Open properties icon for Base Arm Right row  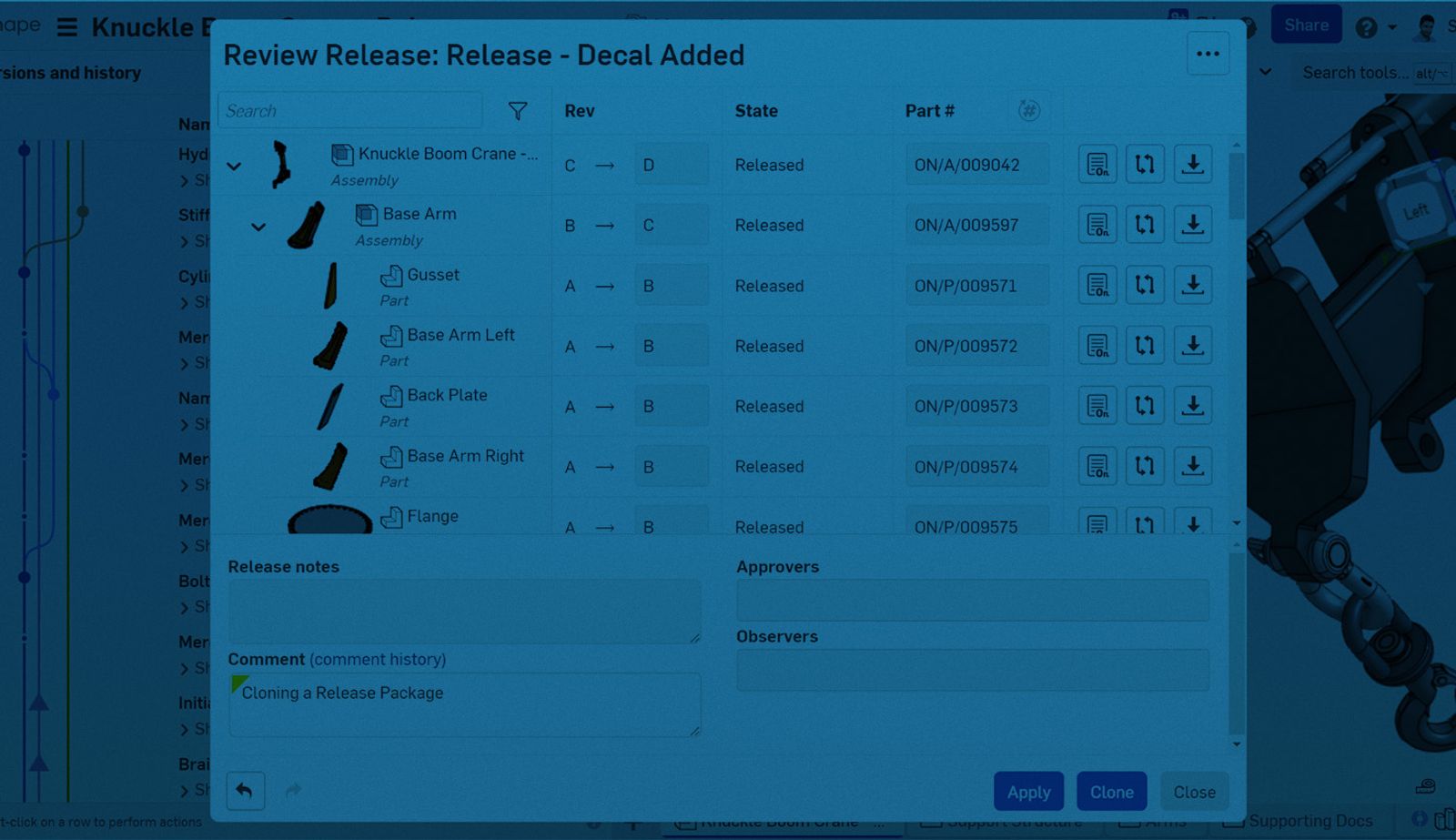(x=1097, y=467)
